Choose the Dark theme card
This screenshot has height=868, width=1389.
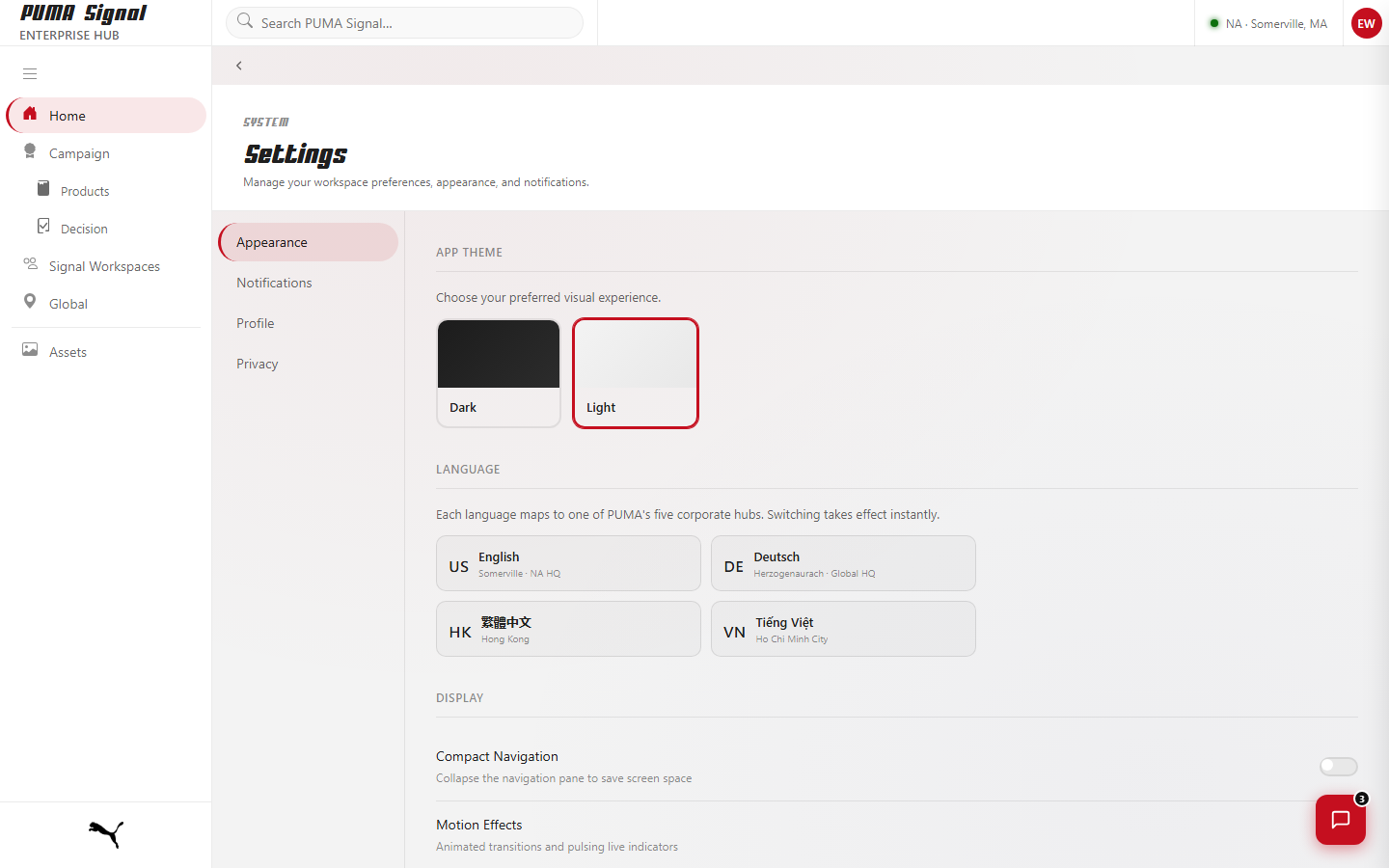[499, 373]
